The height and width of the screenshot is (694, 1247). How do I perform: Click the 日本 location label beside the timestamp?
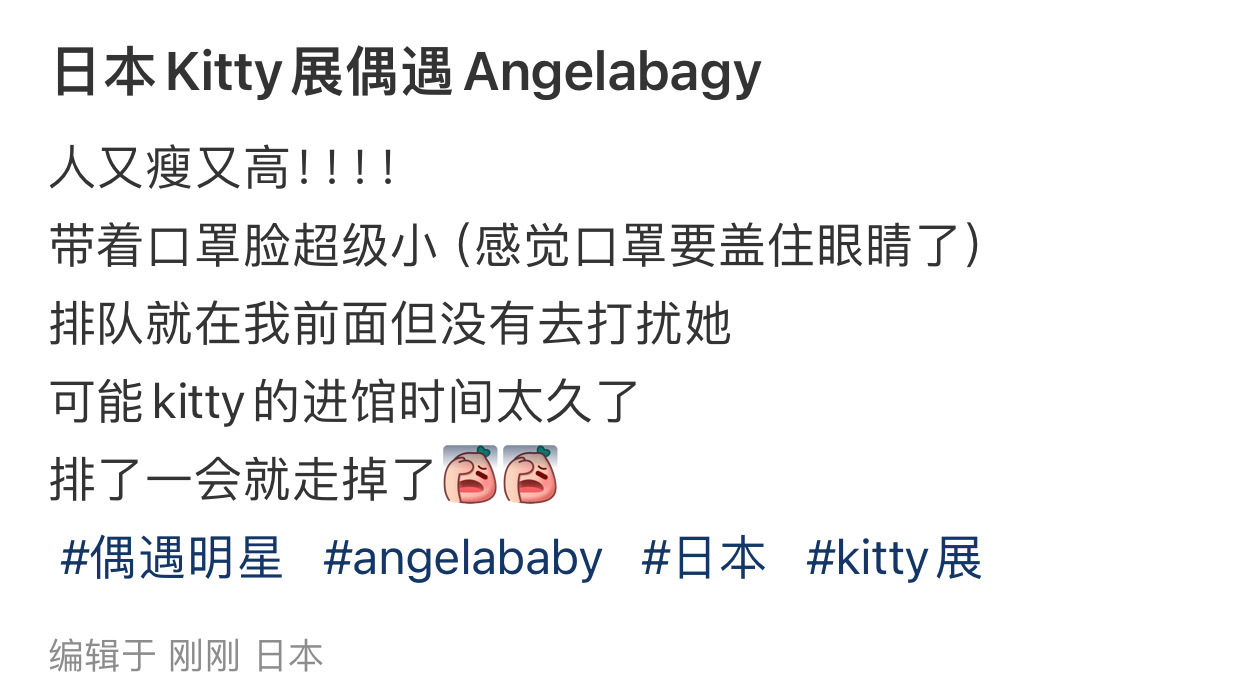click(x=290, y=656)
